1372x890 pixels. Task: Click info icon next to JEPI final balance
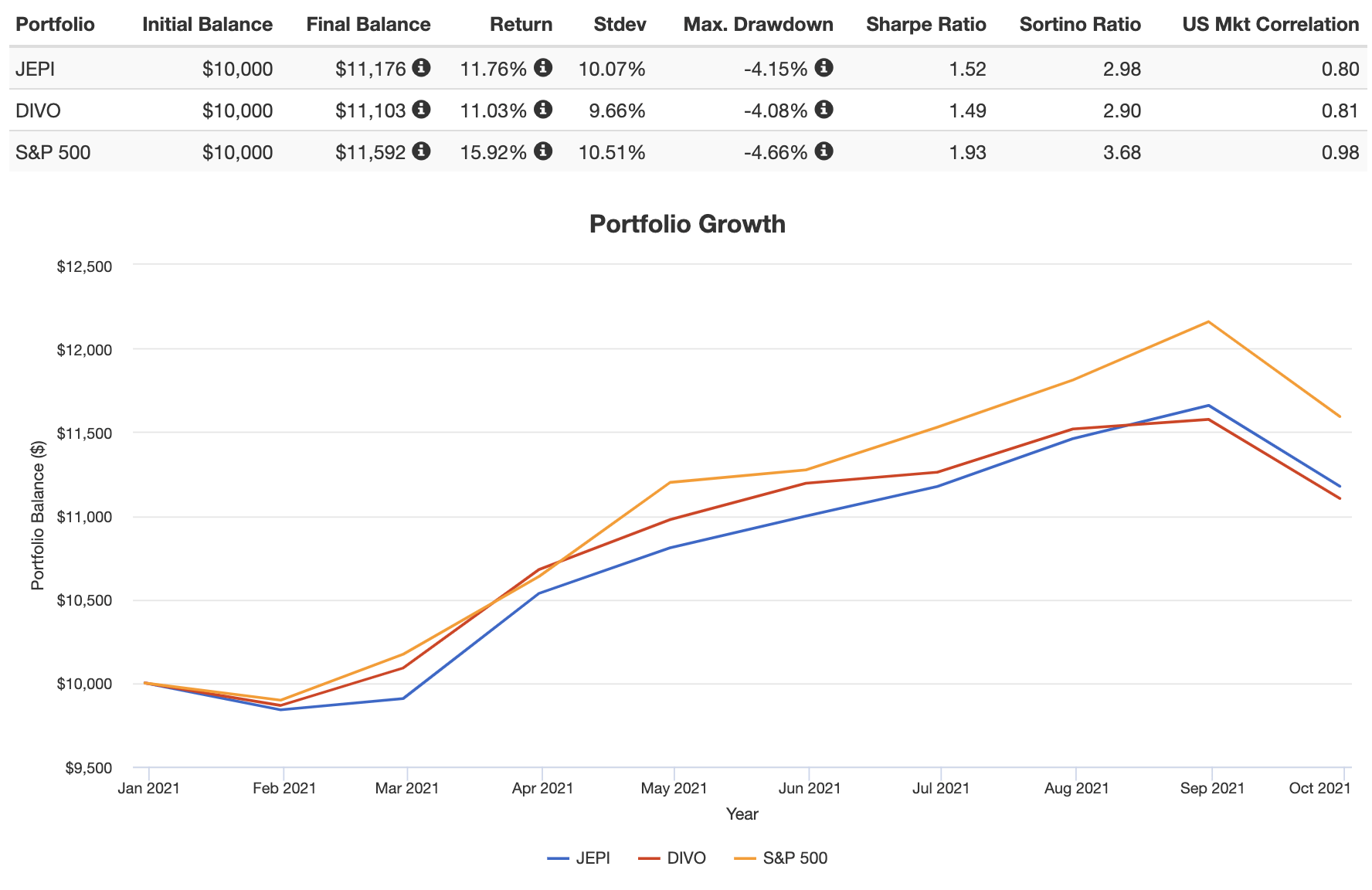[x=421, y=68]
